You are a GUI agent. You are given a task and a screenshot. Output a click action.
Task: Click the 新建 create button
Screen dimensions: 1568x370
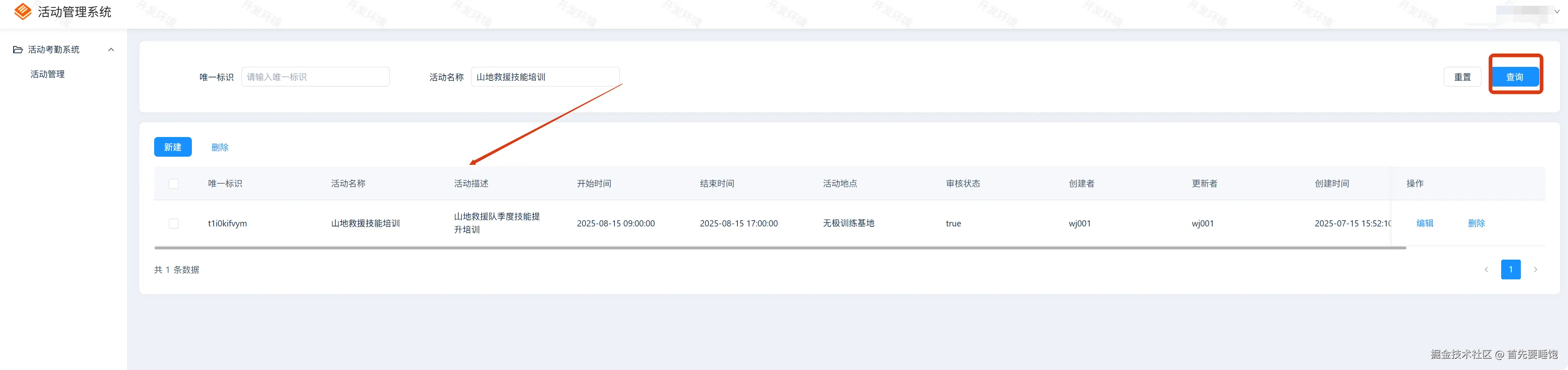pos(173,147)
